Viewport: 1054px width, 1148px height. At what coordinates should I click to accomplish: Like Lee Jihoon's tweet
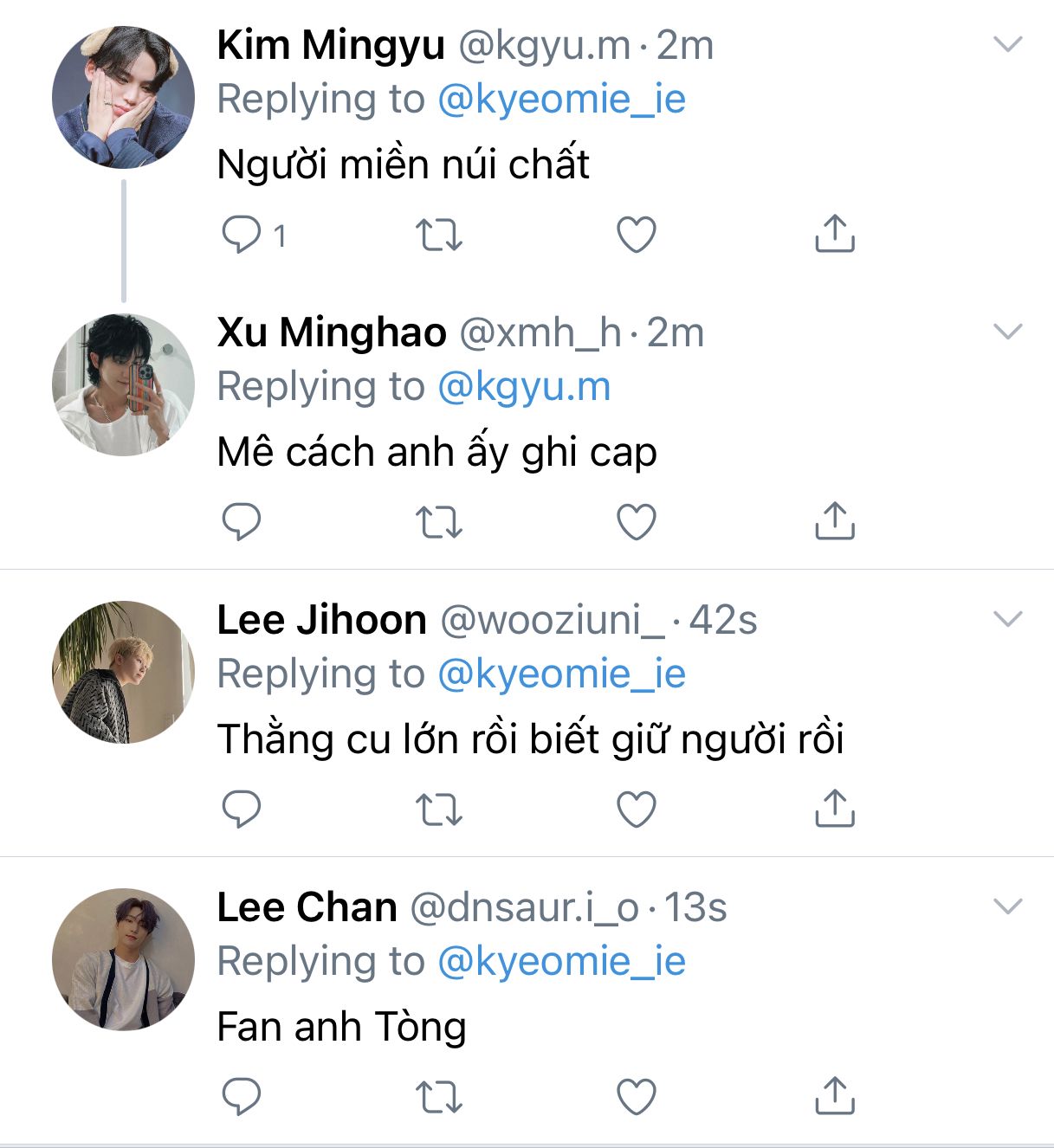(x=636, y=809)
